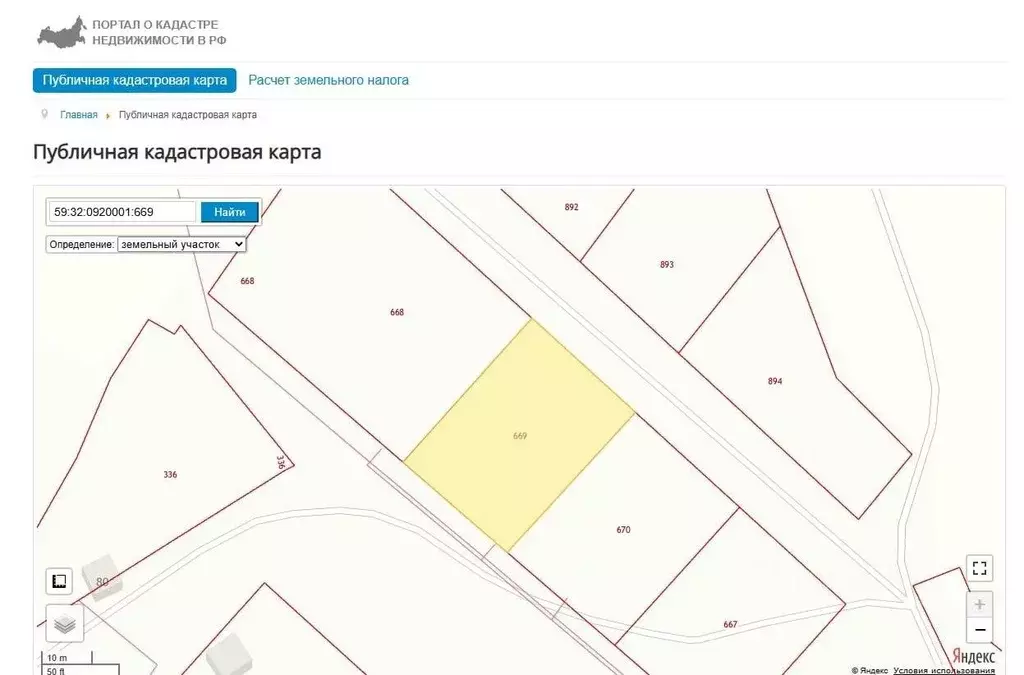1024x675 pixels.
Task: Switch to 'Расчет земельного налога' tab
Action: (328, 80)
